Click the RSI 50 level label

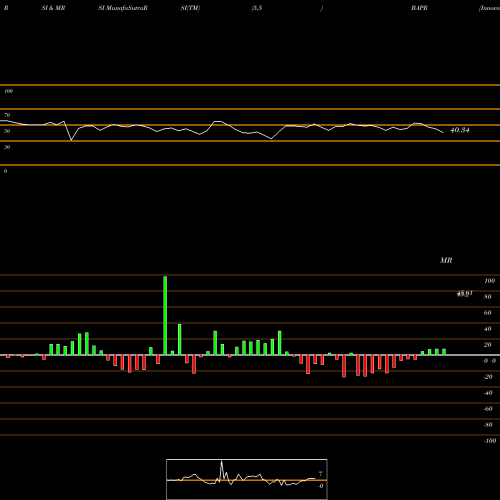[7, 131]
